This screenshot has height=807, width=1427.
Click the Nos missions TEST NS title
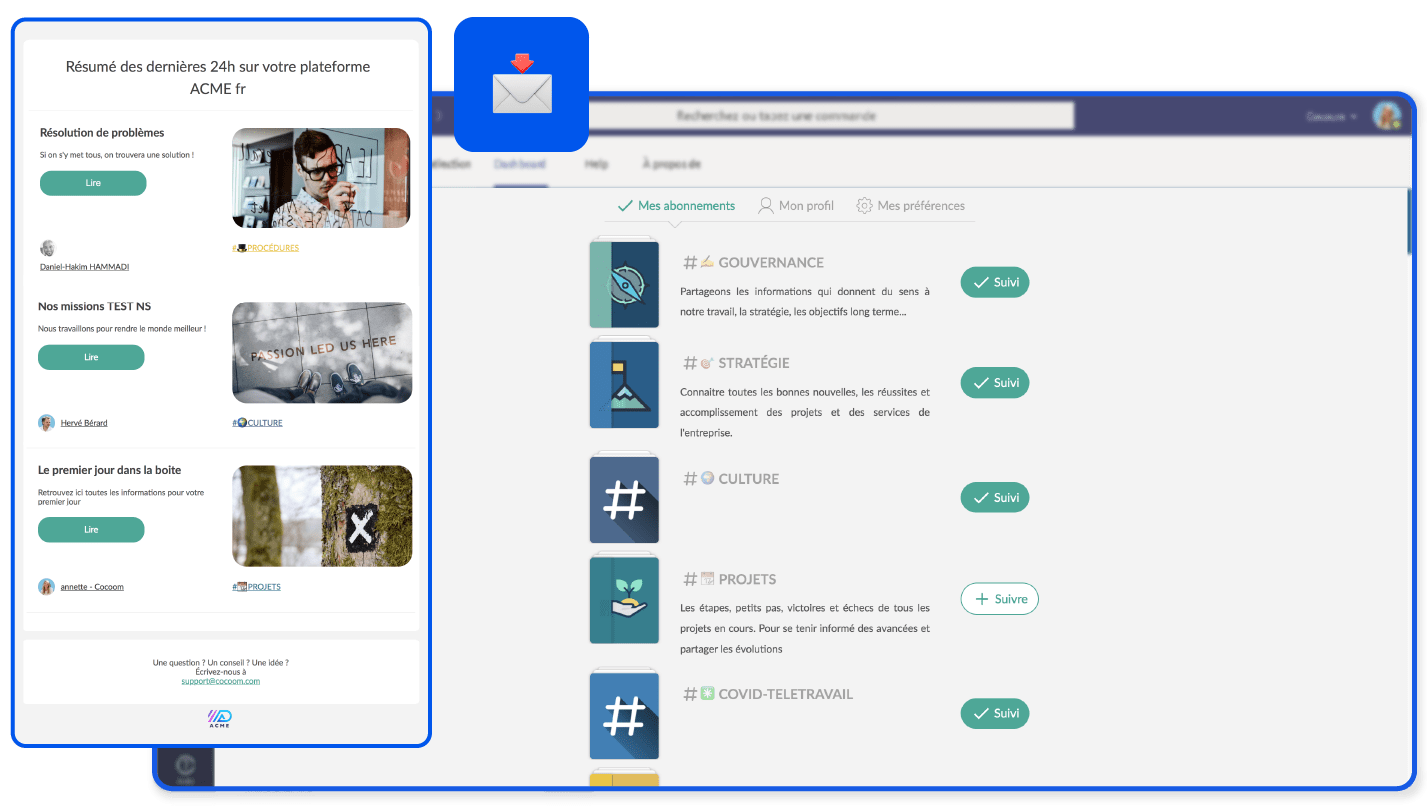coord(95,306)
